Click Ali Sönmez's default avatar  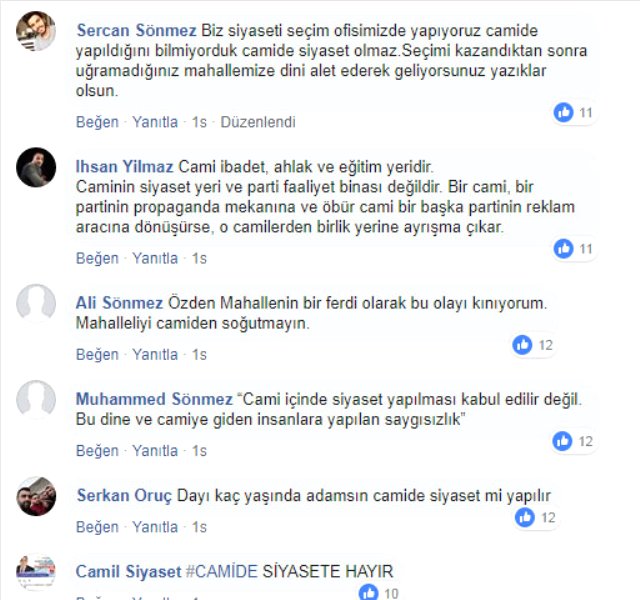click(36, 304)
